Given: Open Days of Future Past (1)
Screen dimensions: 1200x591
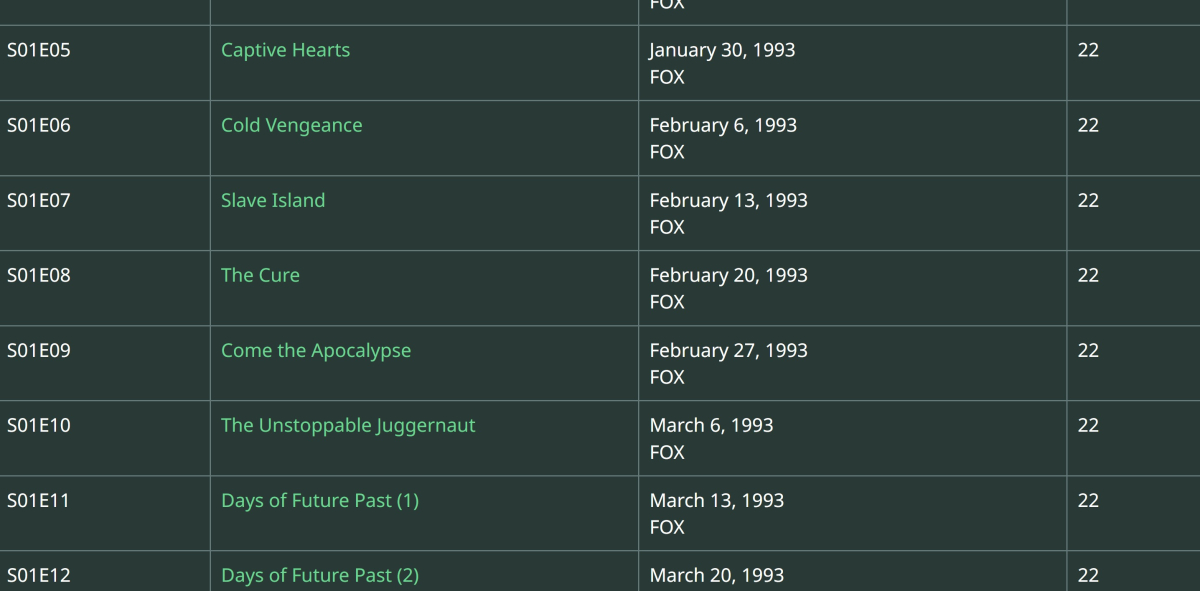Looking at the screenshot, I should point(320,500).
